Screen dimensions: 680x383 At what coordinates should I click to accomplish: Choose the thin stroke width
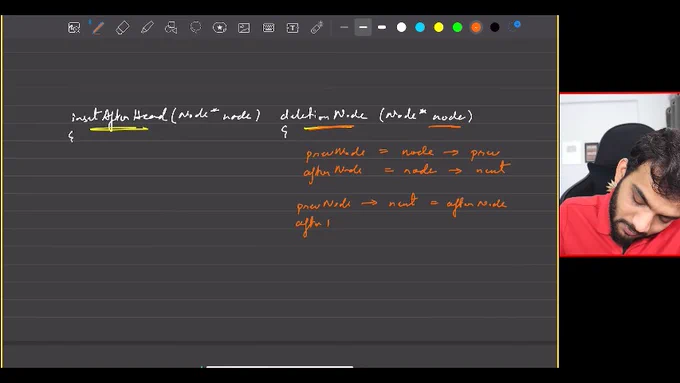click(344, 27)
